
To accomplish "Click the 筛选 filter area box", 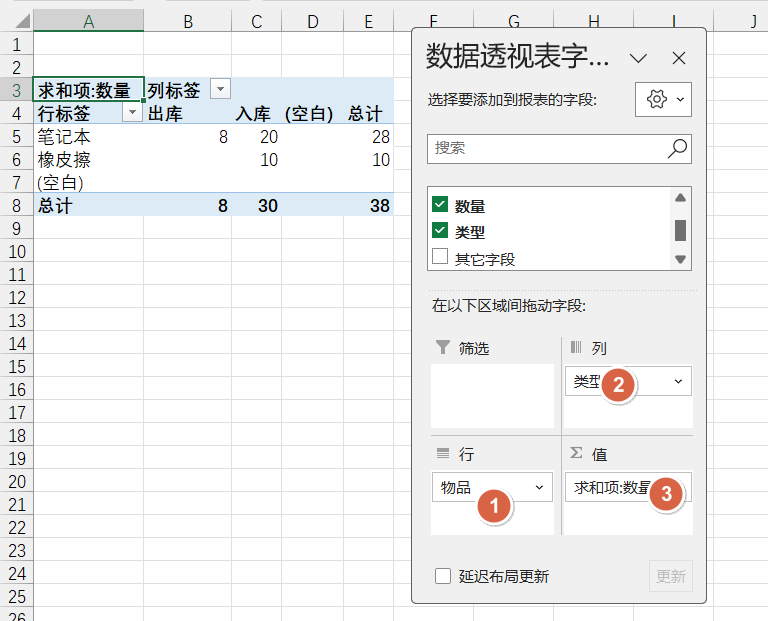I will [492, 396].
